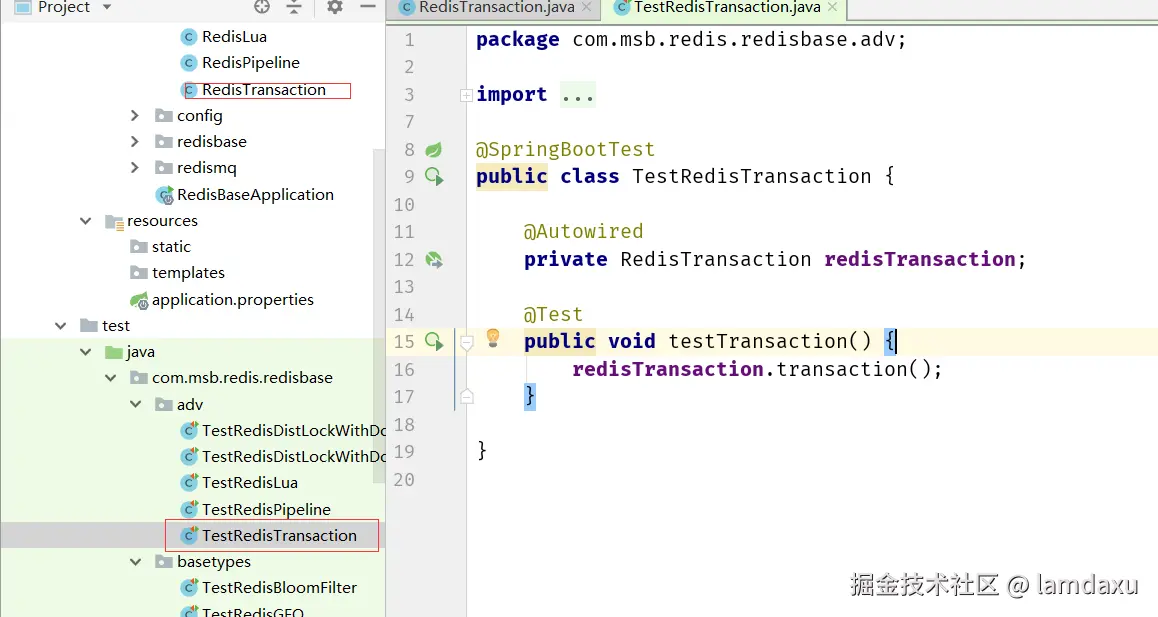Click the collapse all icon in Project toolbar

click(294, 7)
